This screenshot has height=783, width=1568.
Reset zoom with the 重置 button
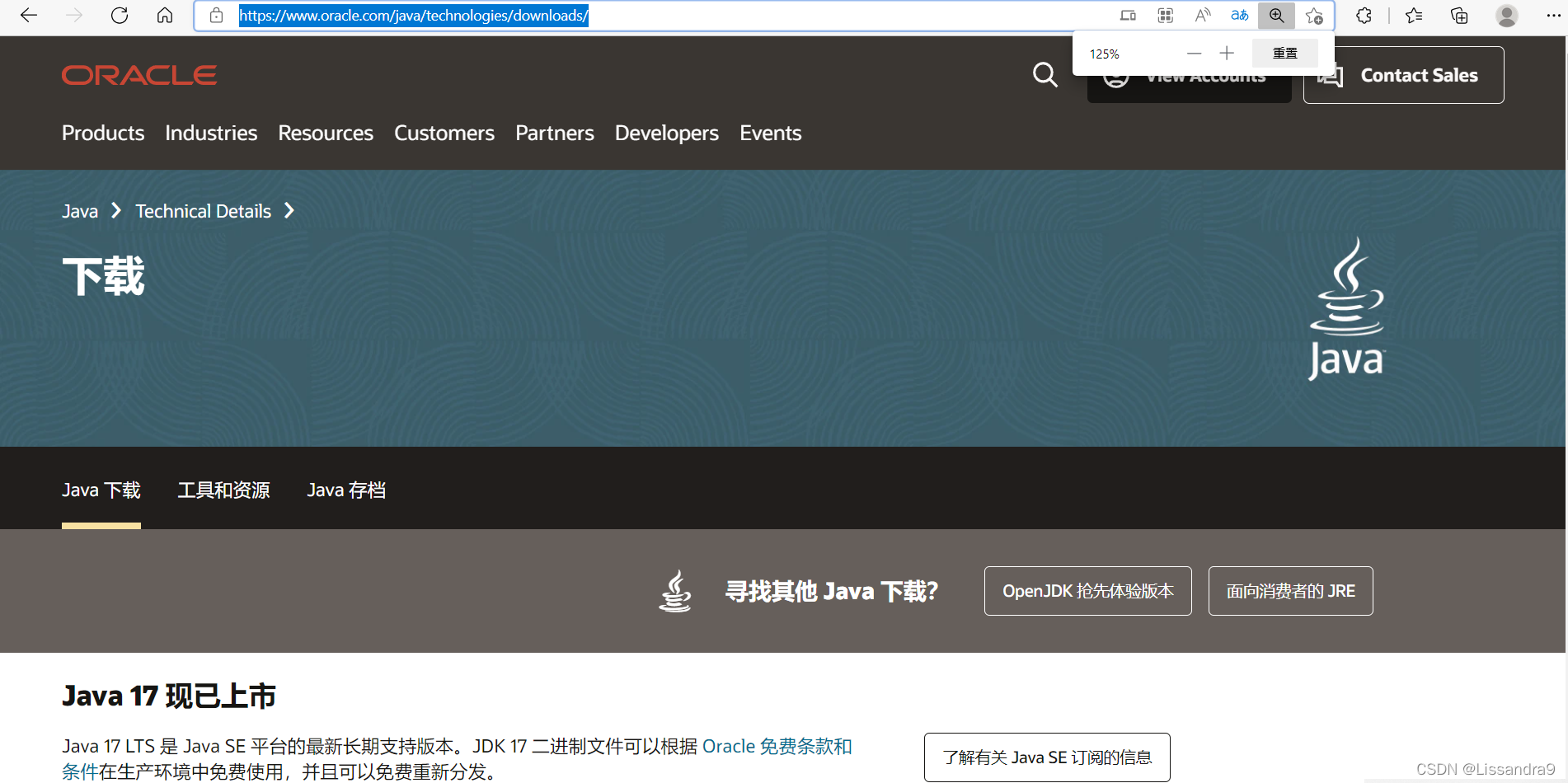1285,54
